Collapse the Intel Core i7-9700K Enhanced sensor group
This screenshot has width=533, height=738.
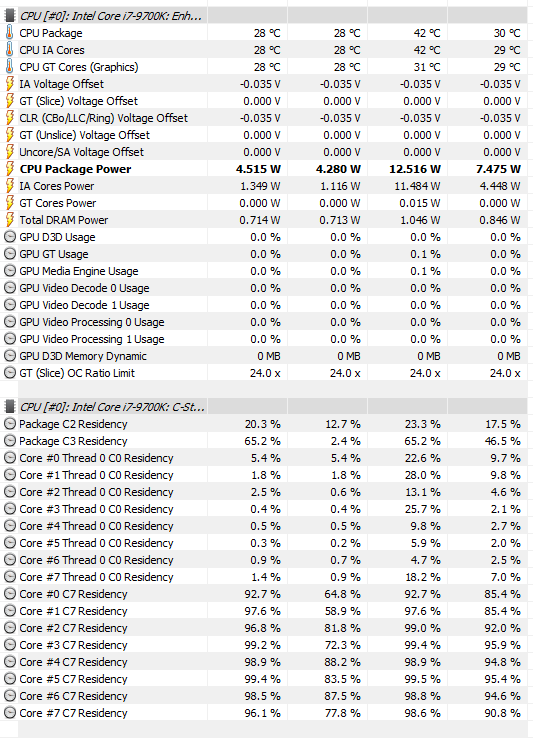tap(111, 16)
